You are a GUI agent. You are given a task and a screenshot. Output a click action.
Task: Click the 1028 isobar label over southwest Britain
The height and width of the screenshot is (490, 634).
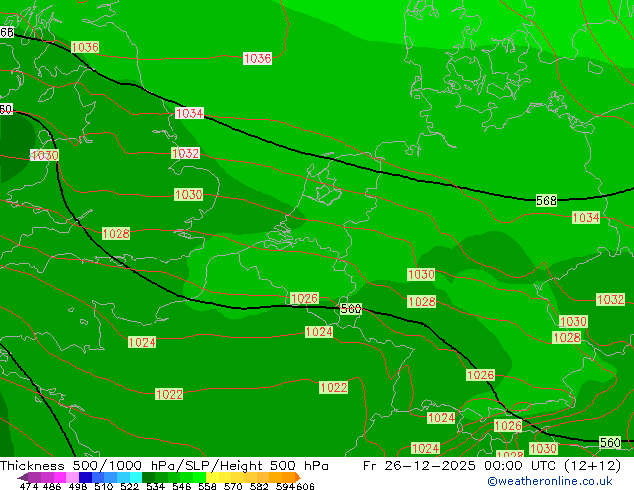click(116, 233)
